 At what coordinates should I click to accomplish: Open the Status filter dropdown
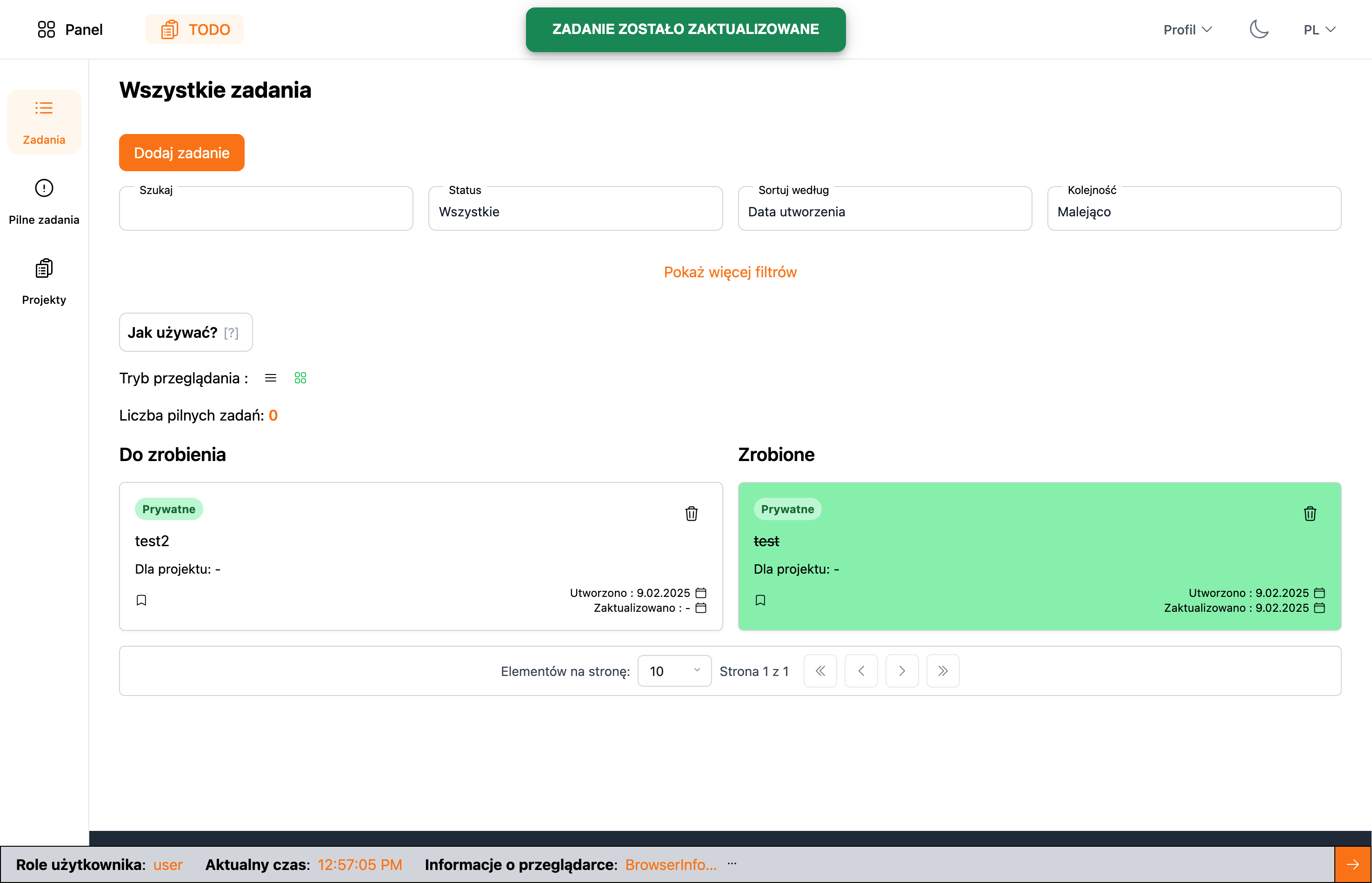(x=575, y=211)
